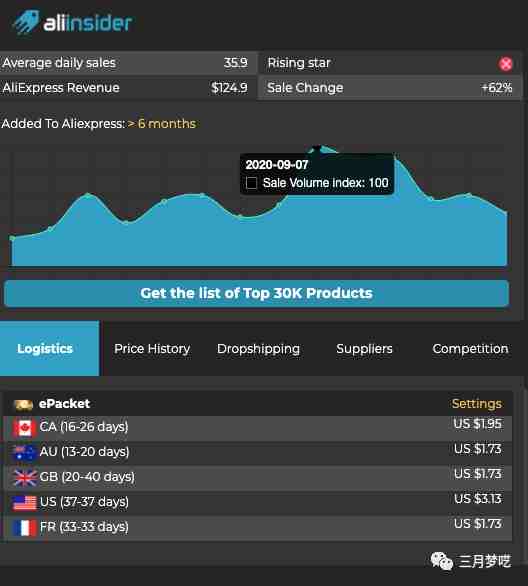The height and width of the screenshot is (586, 528).
Task: Toggle the Sale Volume Index checkbox square
Action: pos(251,183)
